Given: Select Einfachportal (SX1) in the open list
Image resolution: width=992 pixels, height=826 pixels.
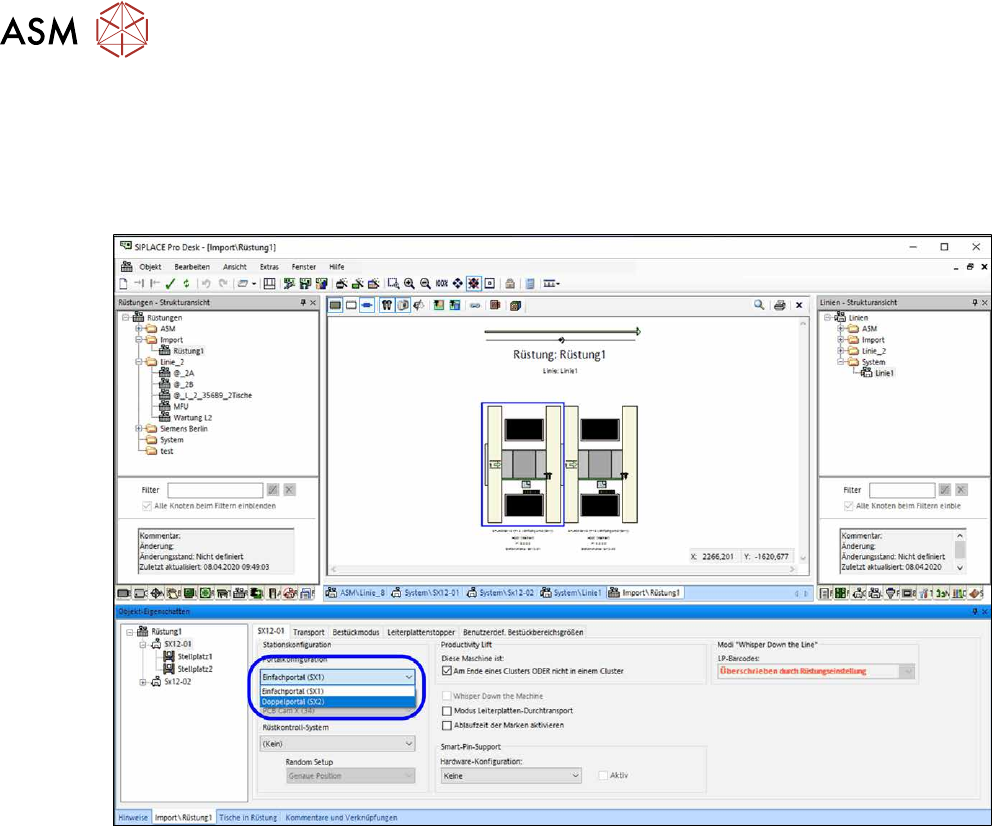Looking at the screenshot, I should click(338, 691).
